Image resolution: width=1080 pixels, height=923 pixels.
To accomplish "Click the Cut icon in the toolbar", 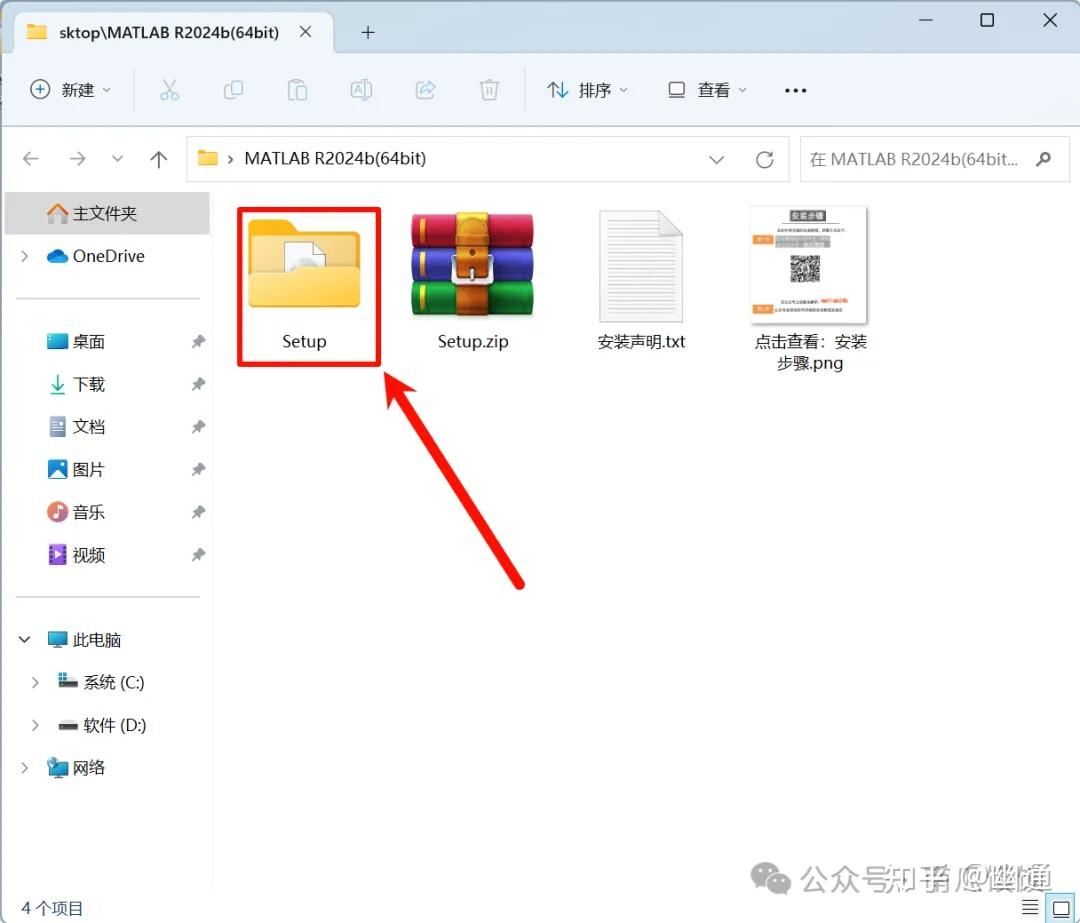I will 170,90.
